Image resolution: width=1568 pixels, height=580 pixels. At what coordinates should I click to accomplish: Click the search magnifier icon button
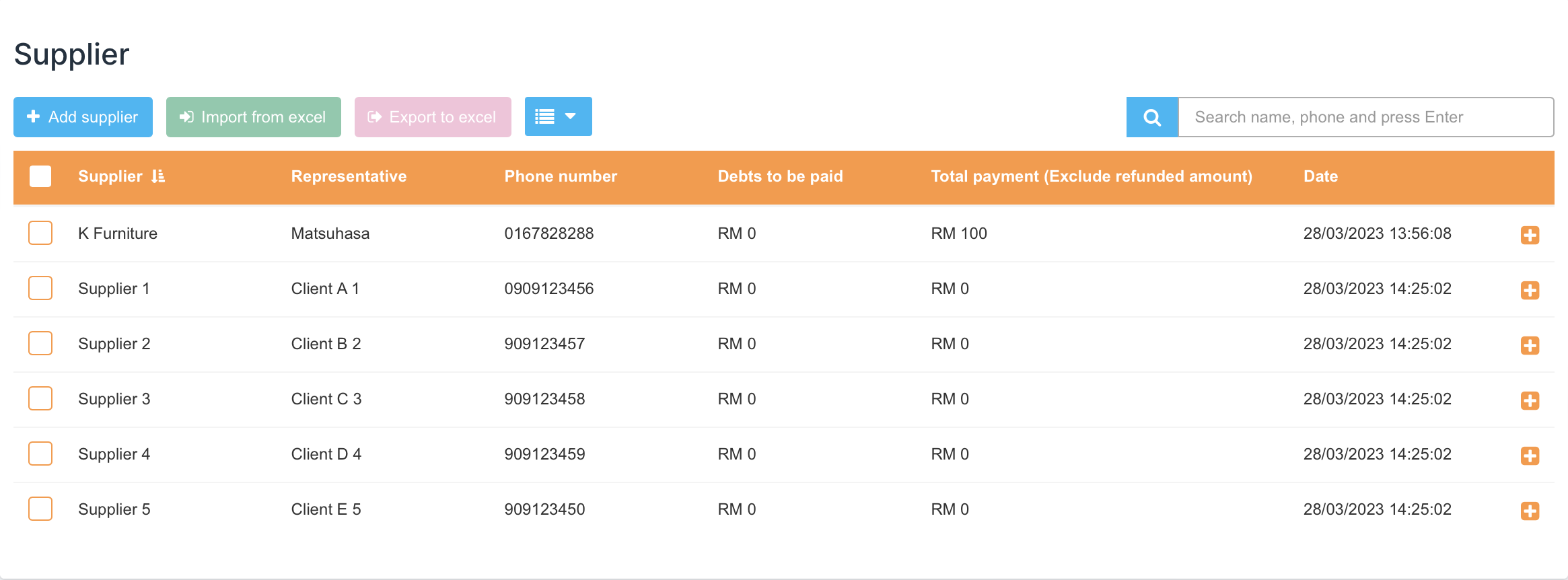1151,117
